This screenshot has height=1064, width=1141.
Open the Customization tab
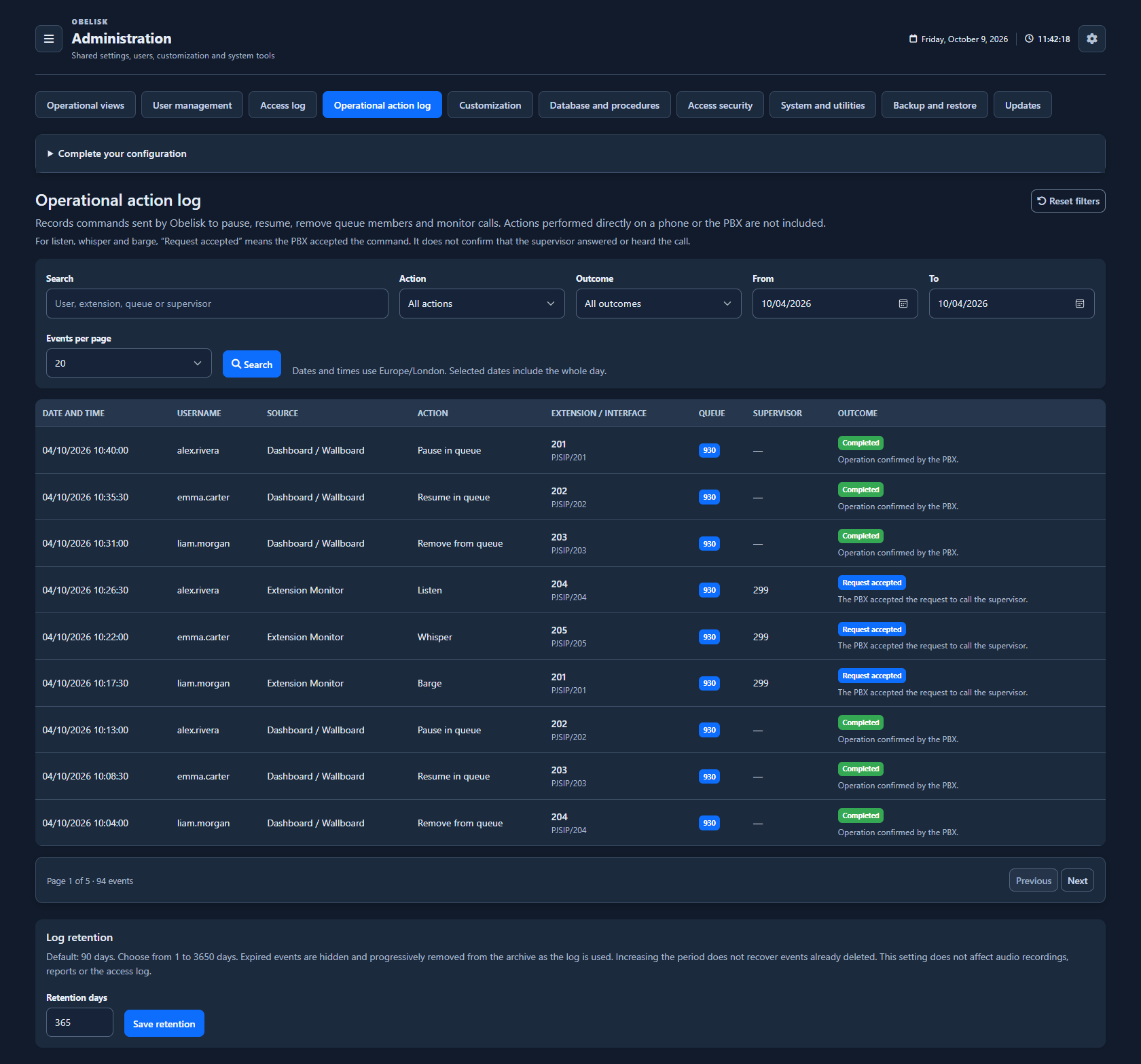coord(490,105)
